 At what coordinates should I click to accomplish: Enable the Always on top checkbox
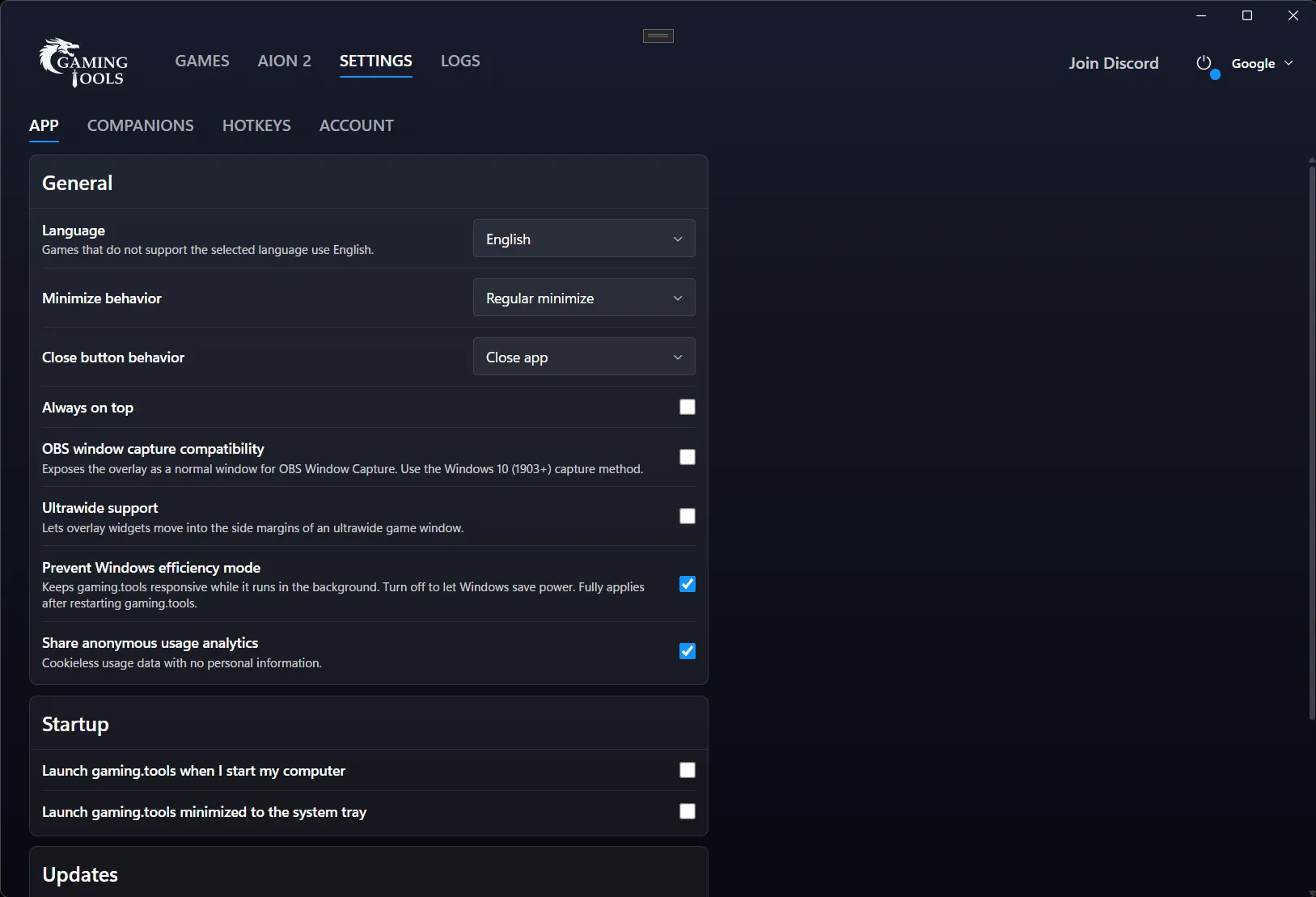pyautogui.click(x=688, y=407)
